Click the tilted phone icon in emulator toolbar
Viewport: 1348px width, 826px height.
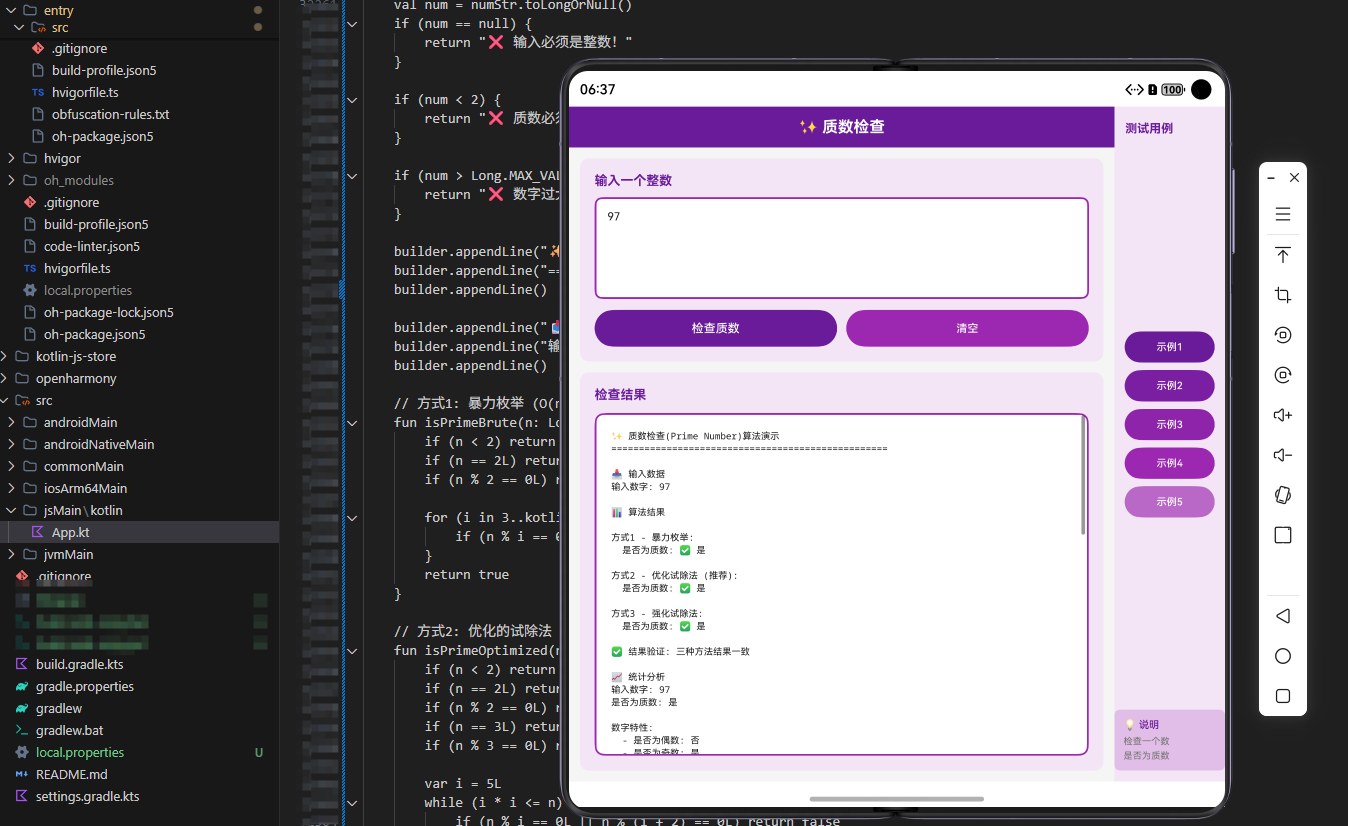tap(1283, 495)
